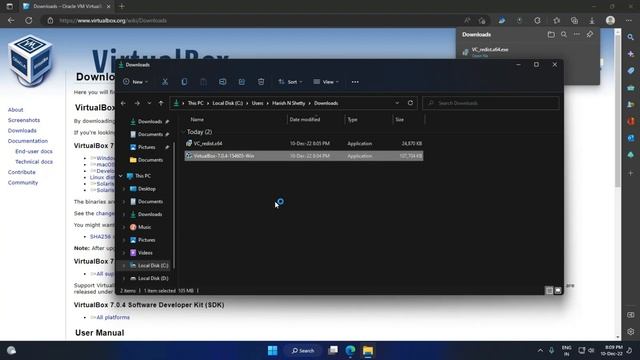Open the New dropdown in Explorer
Screen dimensions: 640x360
135,82
